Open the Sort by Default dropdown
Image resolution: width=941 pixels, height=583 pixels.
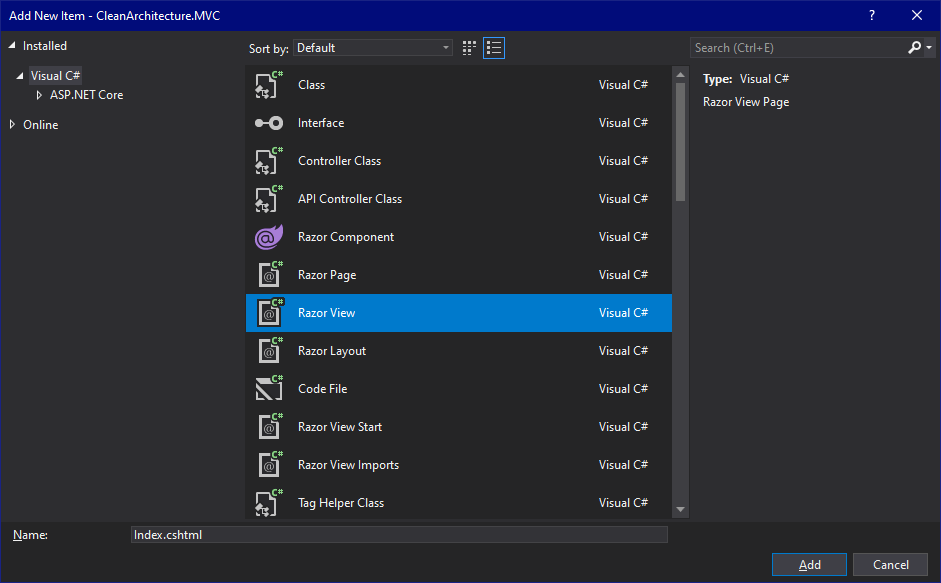373,48
